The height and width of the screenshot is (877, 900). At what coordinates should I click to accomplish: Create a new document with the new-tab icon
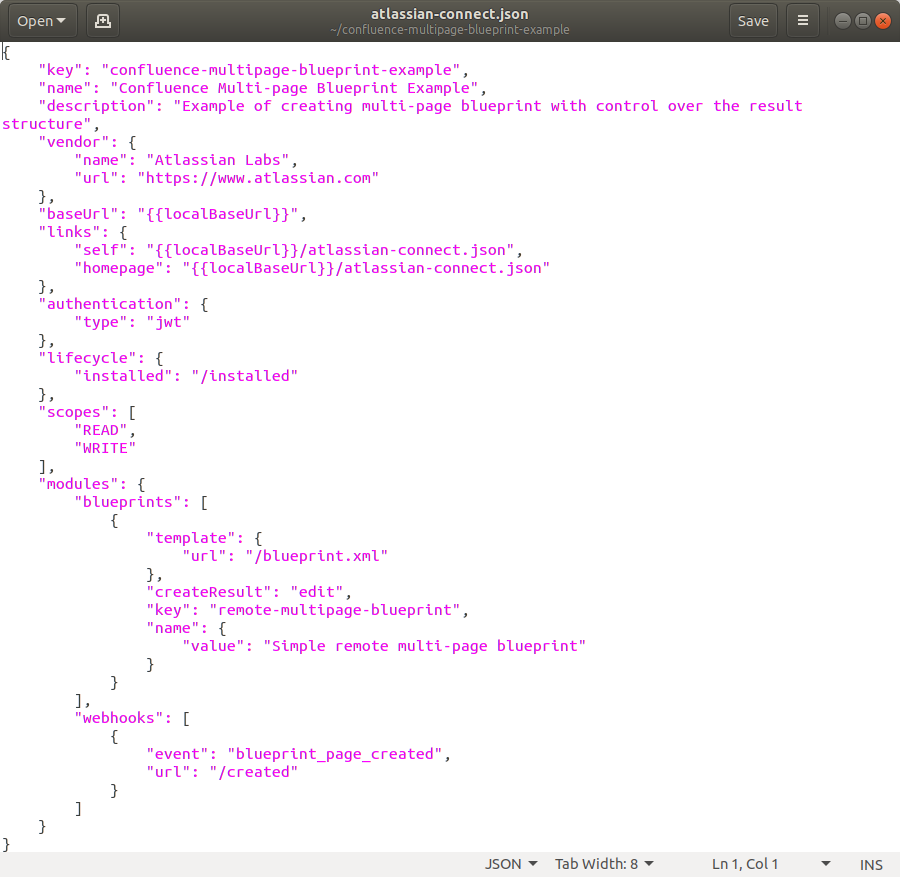[x=103, y=21]
